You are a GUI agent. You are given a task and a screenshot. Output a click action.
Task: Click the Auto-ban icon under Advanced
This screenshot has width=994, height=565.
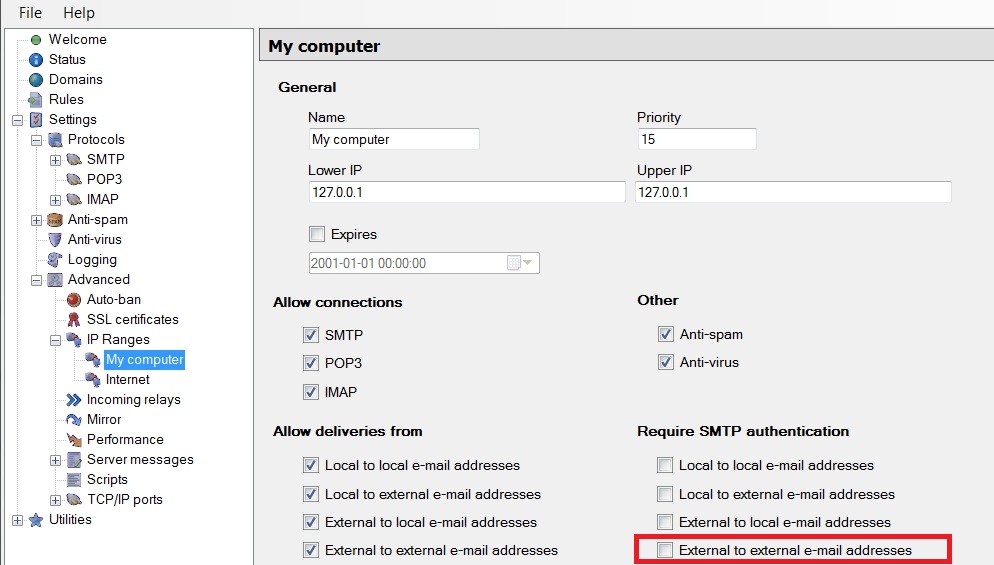coord(74,300)
